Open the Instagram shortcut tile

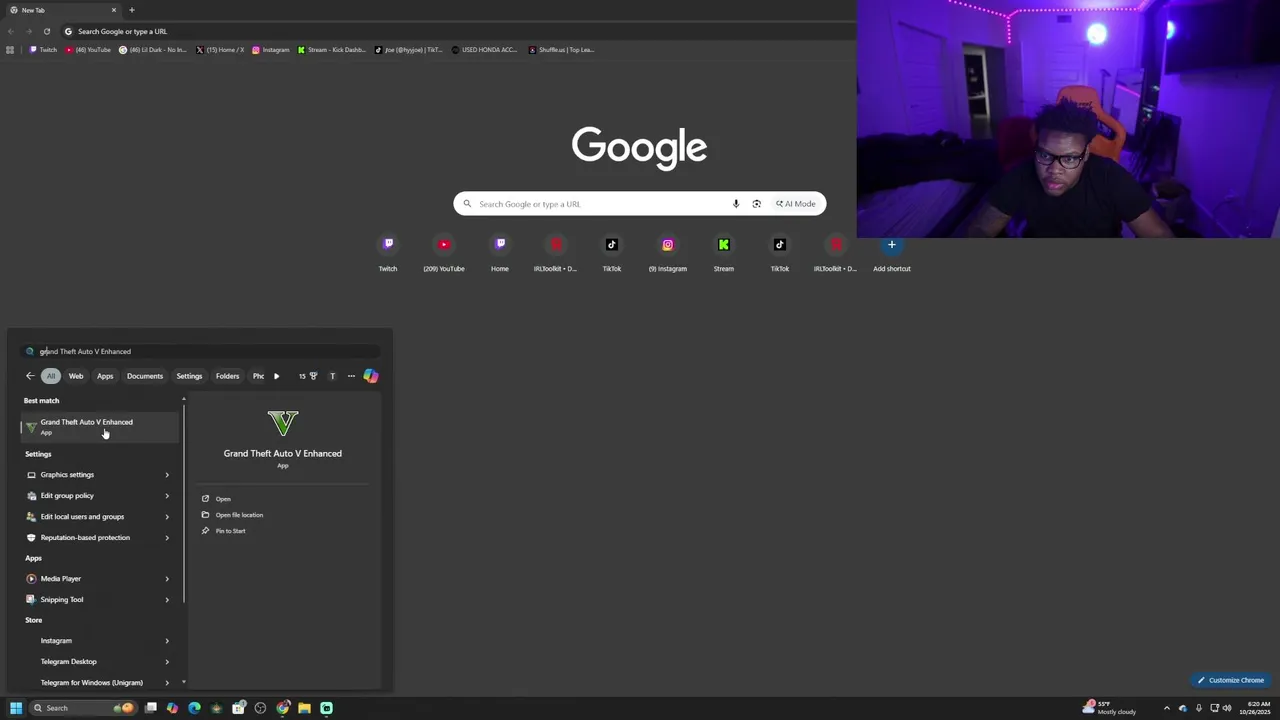(x=668, y=254)
